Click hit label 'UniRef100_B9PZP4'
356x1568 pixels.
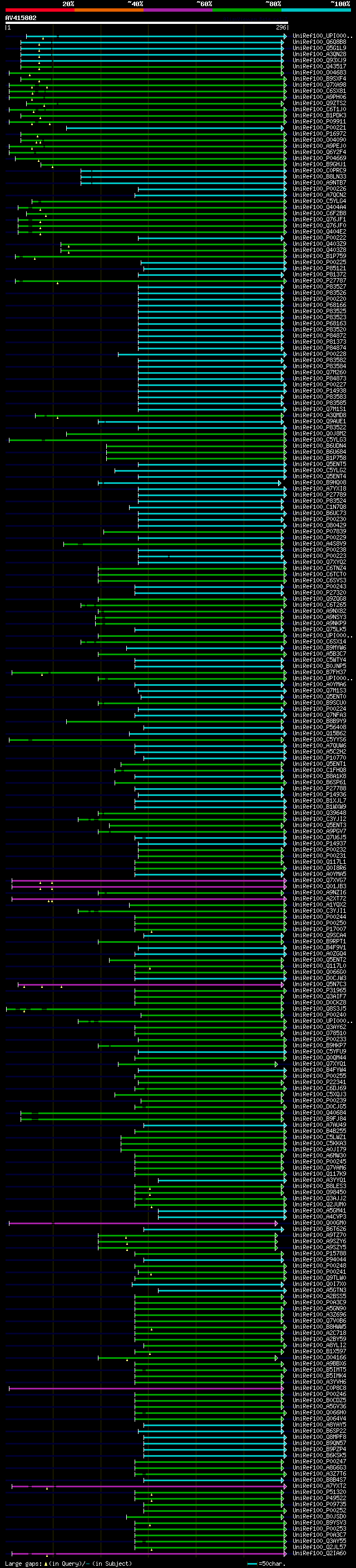click(x=319, y=1450)
